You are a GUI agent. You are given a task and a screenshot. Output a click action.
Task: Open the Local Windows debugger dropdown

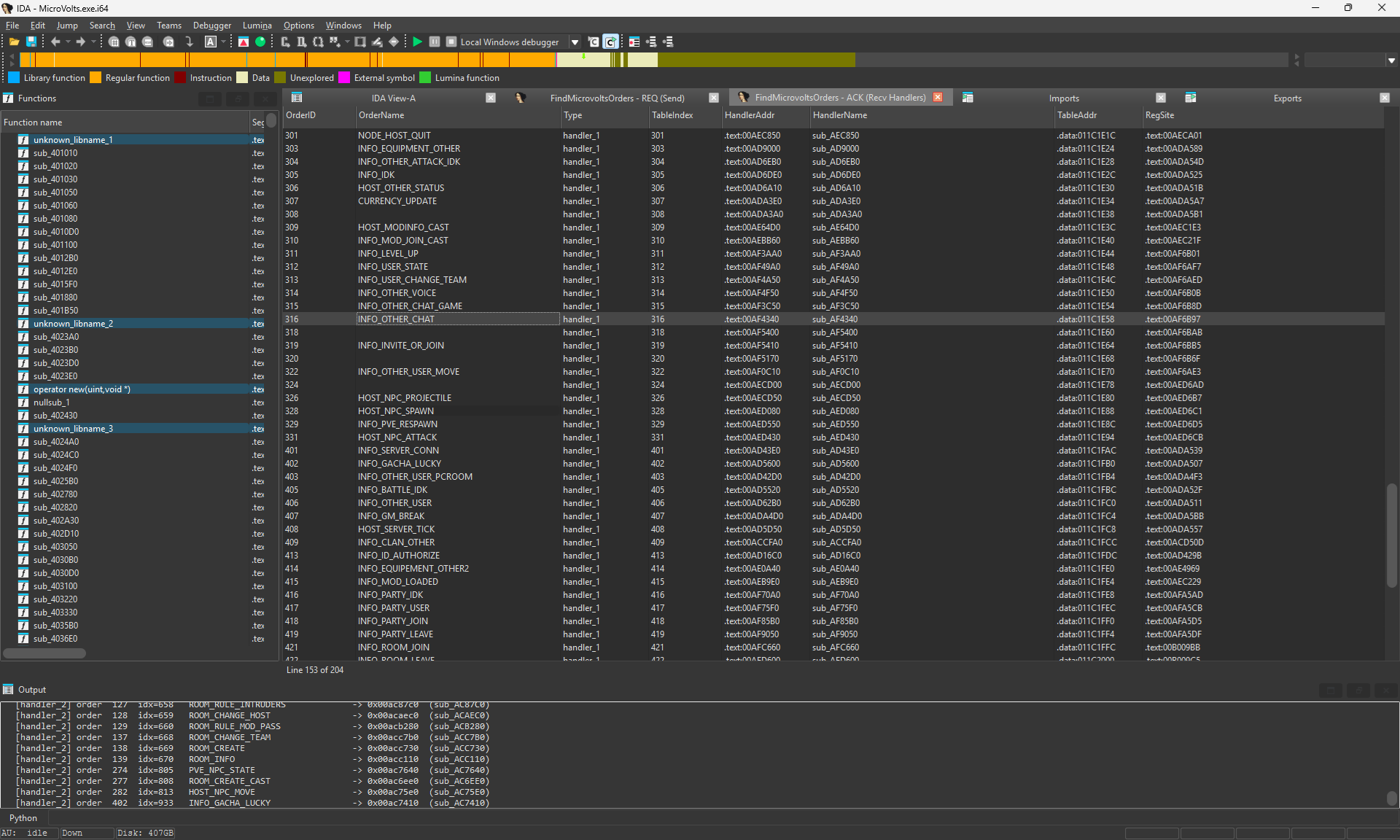[x=575, y=42]
